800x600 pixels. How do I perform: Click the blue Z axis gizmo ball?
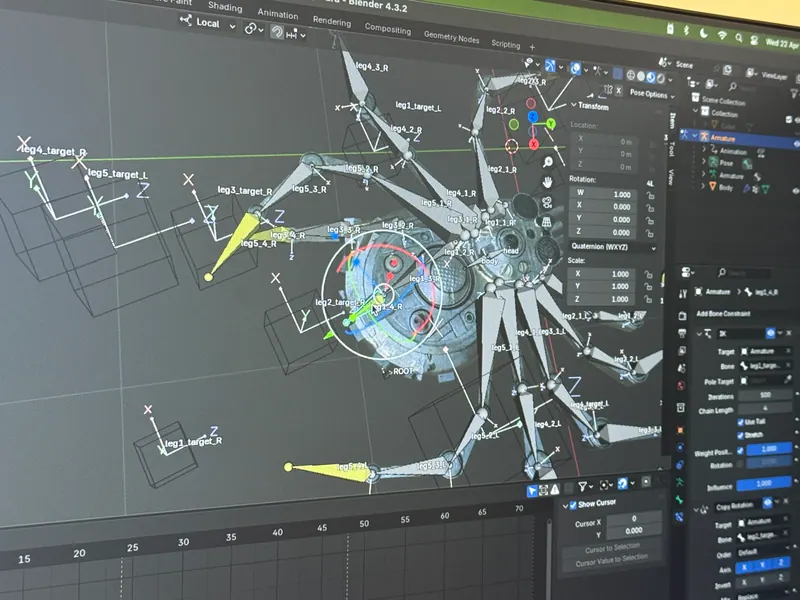533,117
